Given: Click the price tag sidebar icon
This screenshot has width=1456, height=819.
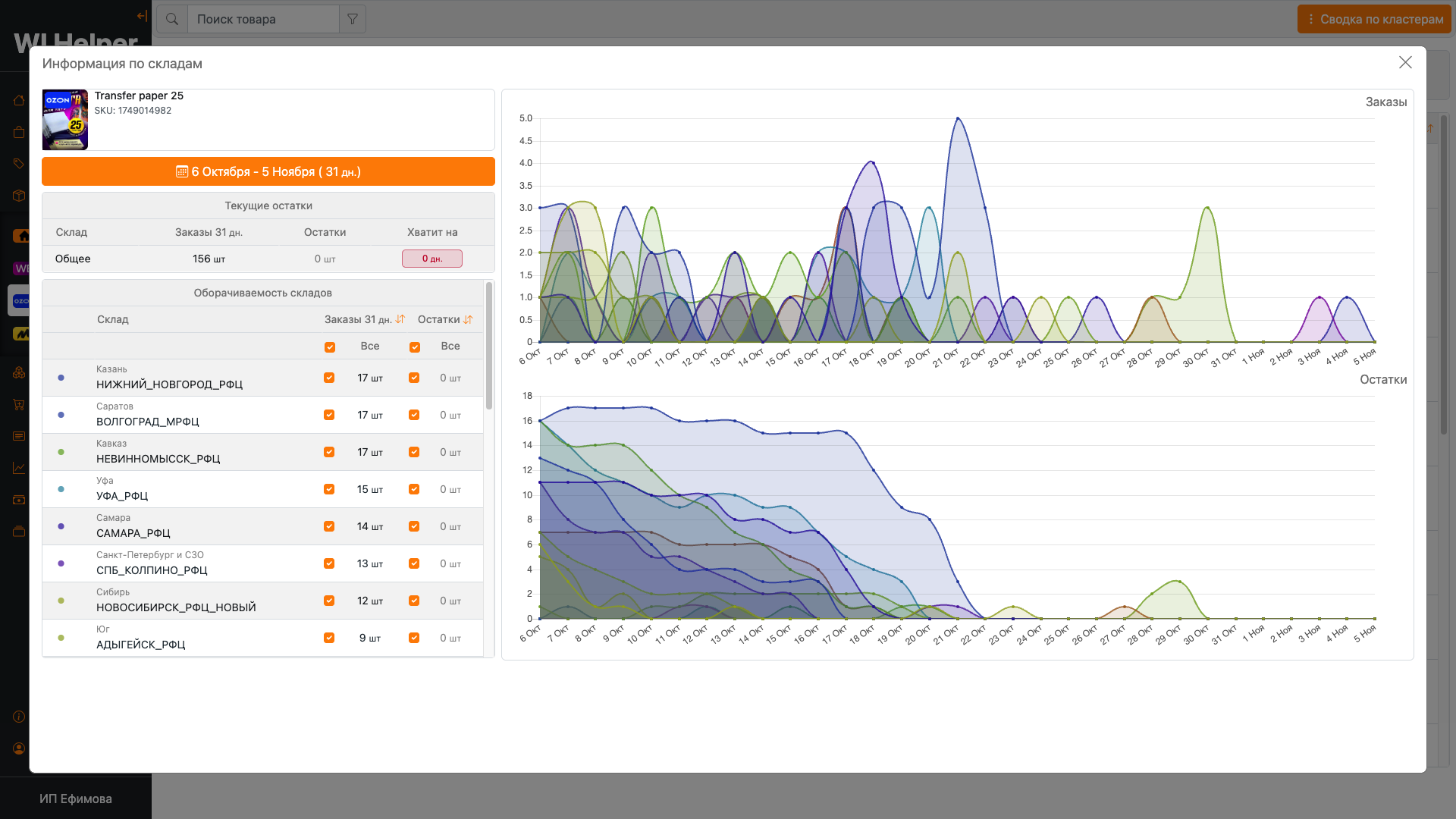Looking at the screenshot, I should coord(19,164).
